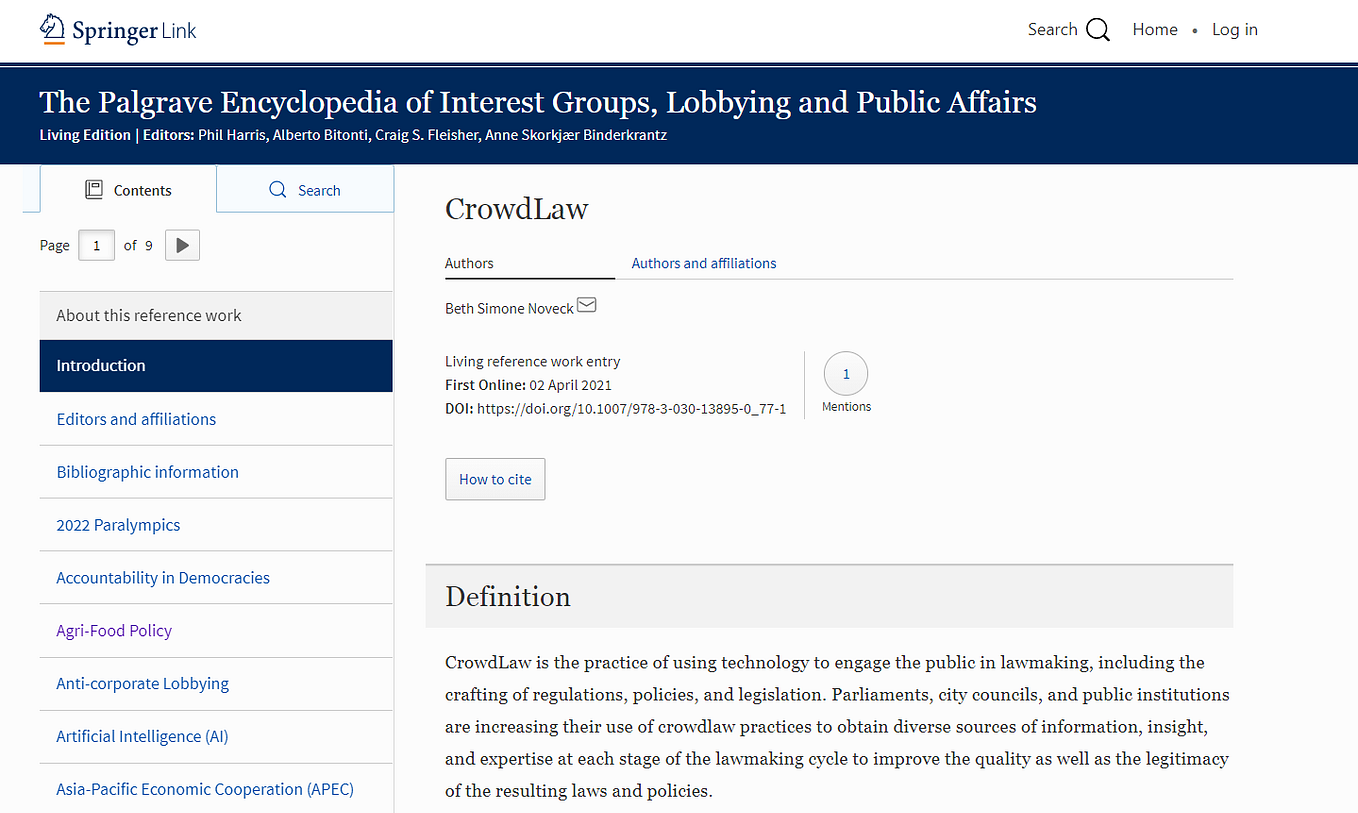This screenshot has height=813, width=1358.
Task: Open Accountability in Democracies entry
Action: point(216,577)
